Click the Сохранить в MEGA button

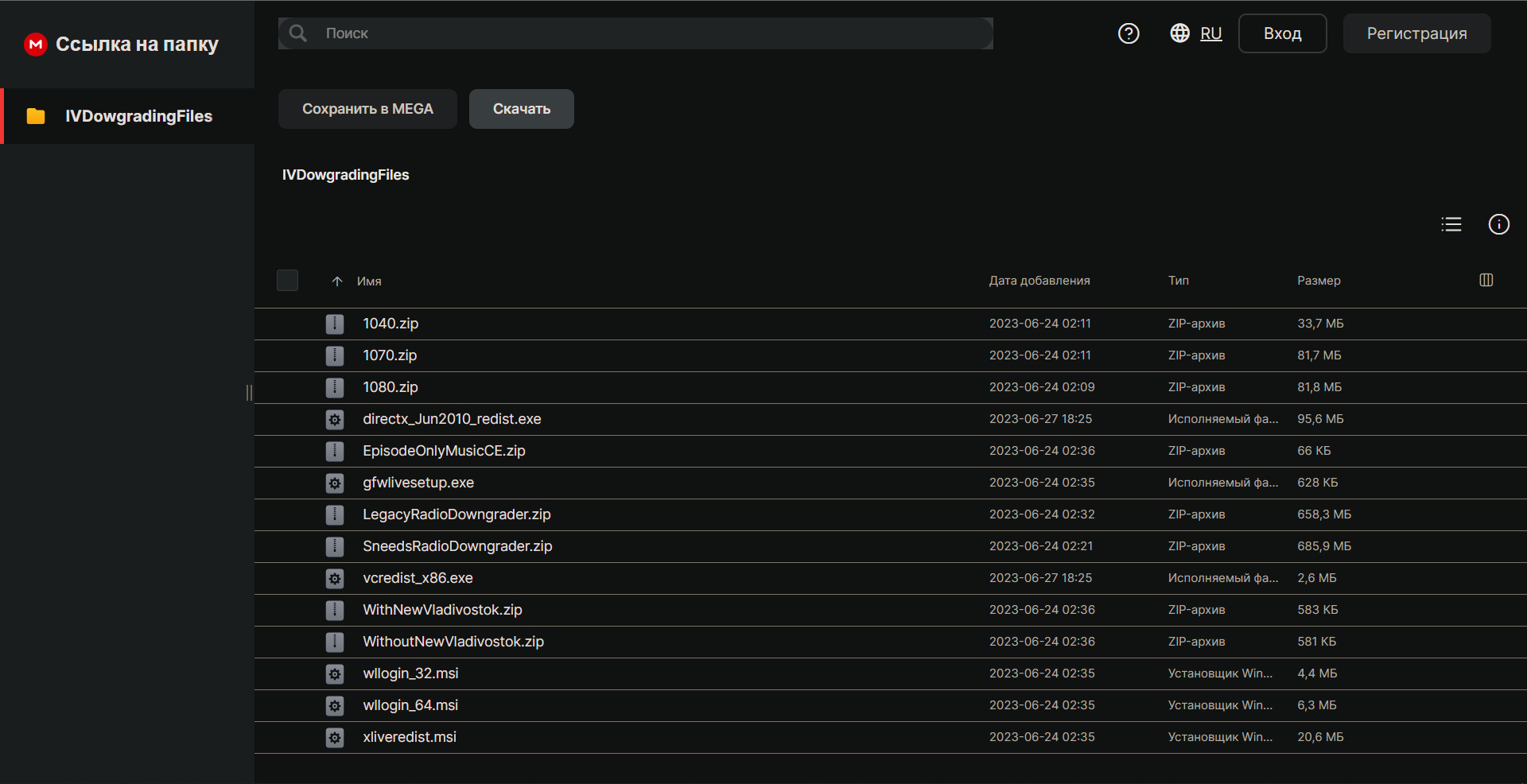[367, 109]
